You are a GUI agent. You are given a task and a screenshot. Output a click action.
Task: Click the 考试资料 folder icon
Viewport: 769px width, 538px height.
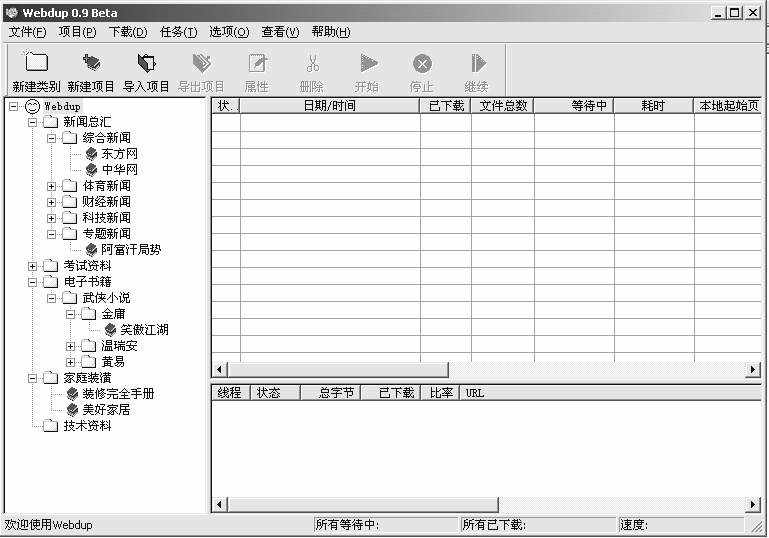(x=51, y=266)
